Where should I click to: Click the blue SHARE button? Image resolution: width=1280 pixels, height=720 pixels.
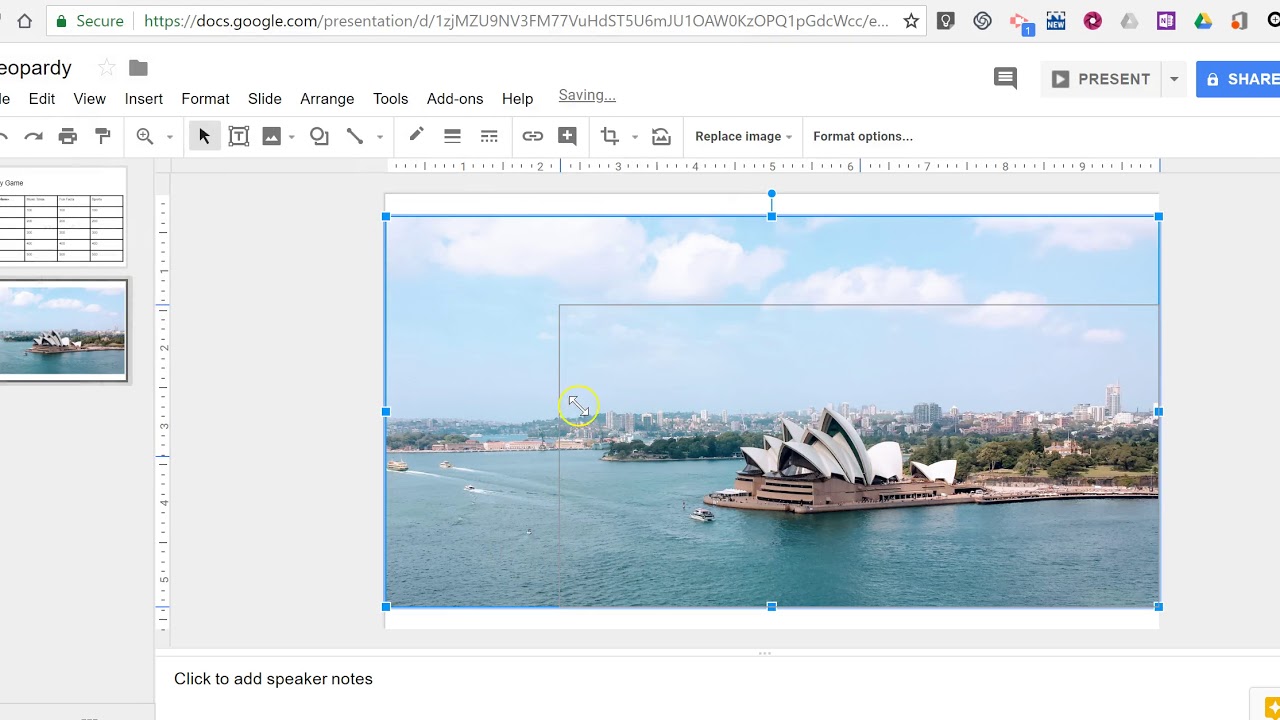coord(1238,79)
